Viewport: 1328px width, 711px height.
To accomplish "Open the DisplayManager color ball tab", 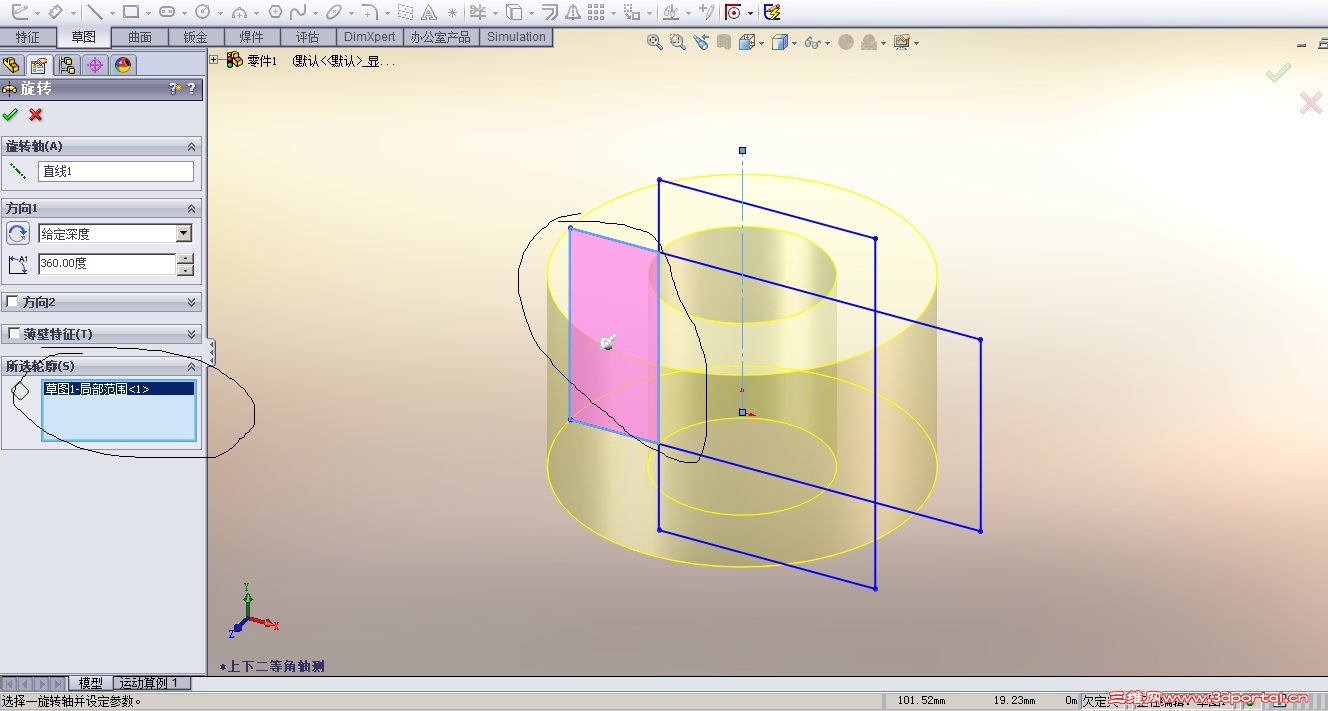I will coord(123,65).
